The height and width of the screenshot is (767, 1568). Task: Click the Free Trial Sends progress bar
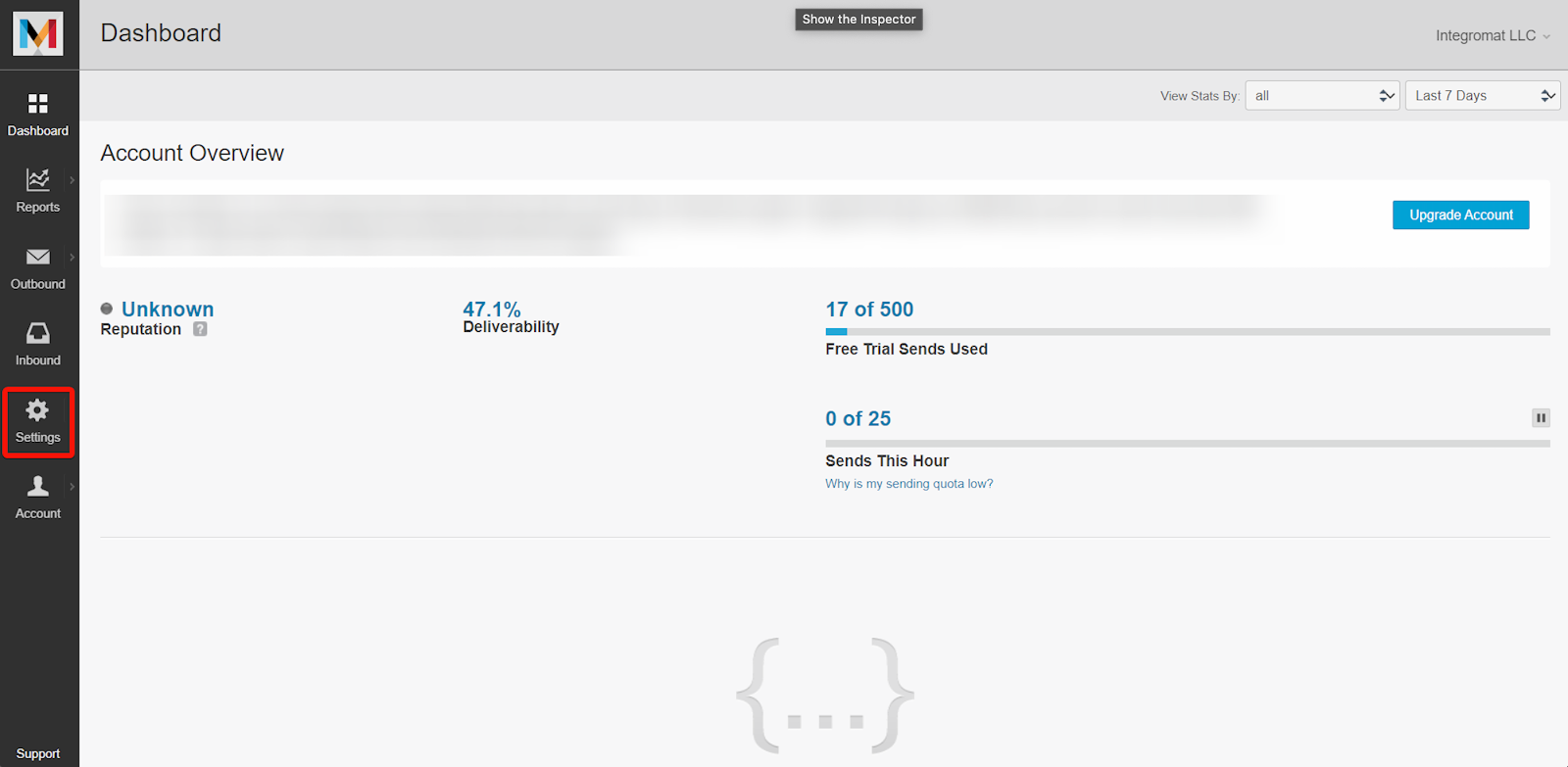pos(1188,332)
